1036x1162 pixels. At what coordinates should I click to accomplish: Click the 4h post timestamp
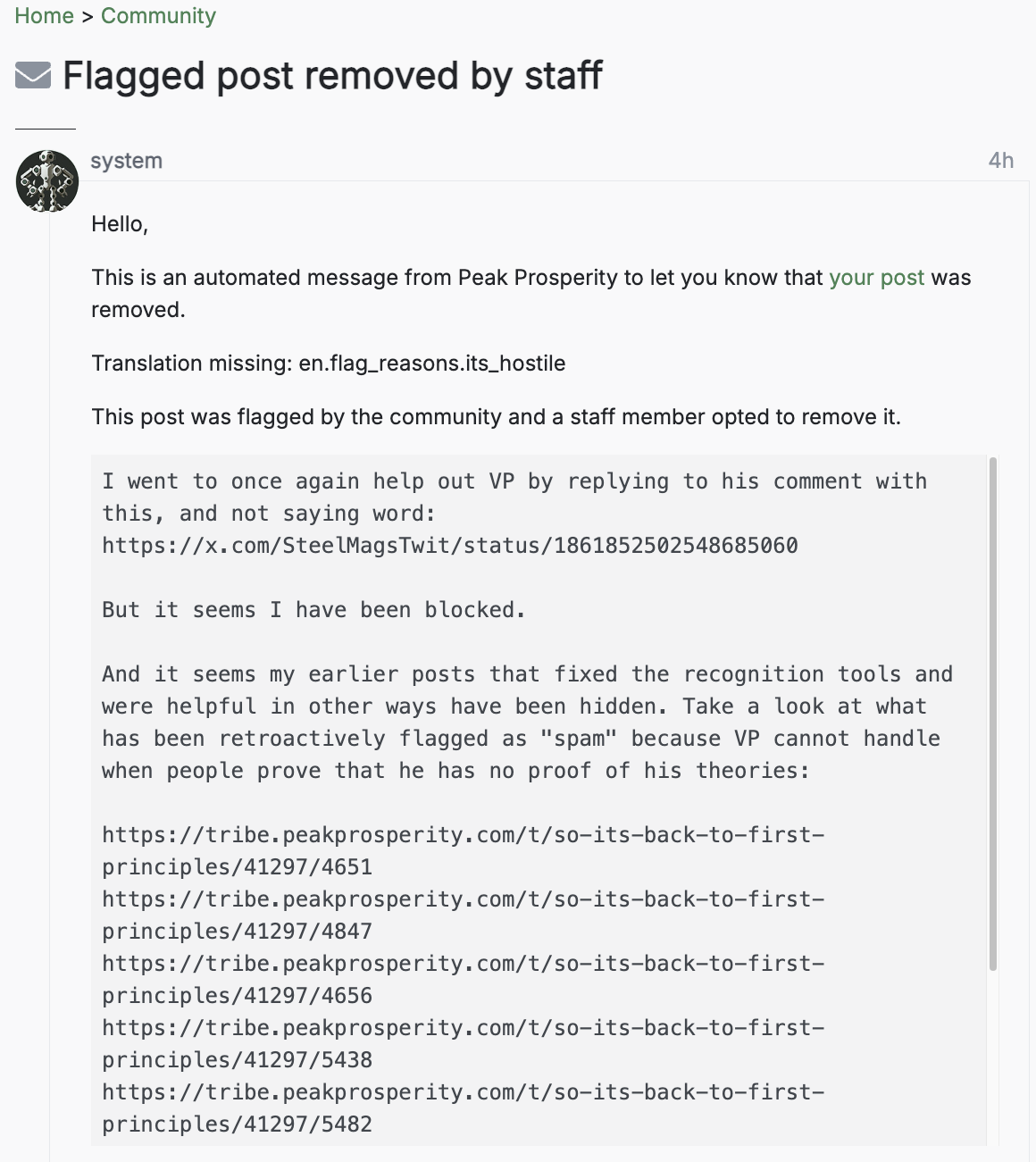coord(1001,161)
